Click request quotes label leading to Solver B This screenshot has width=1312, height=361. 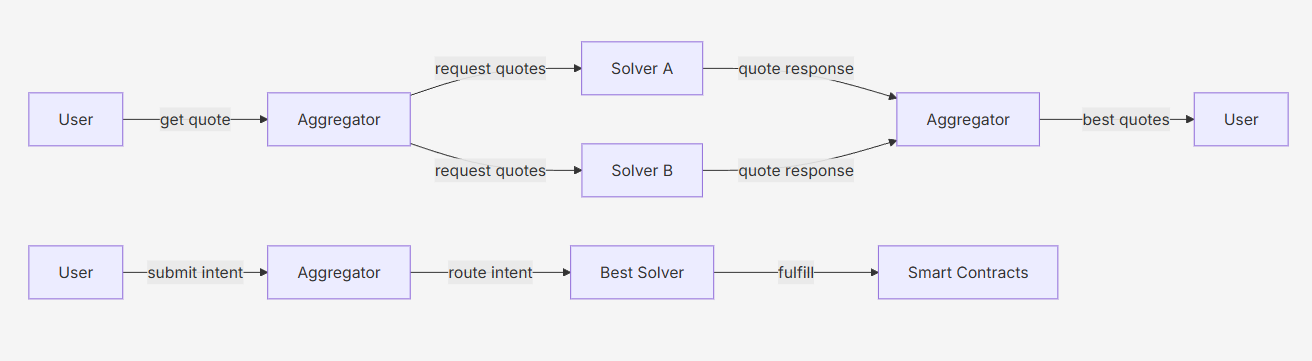[490, 171]
